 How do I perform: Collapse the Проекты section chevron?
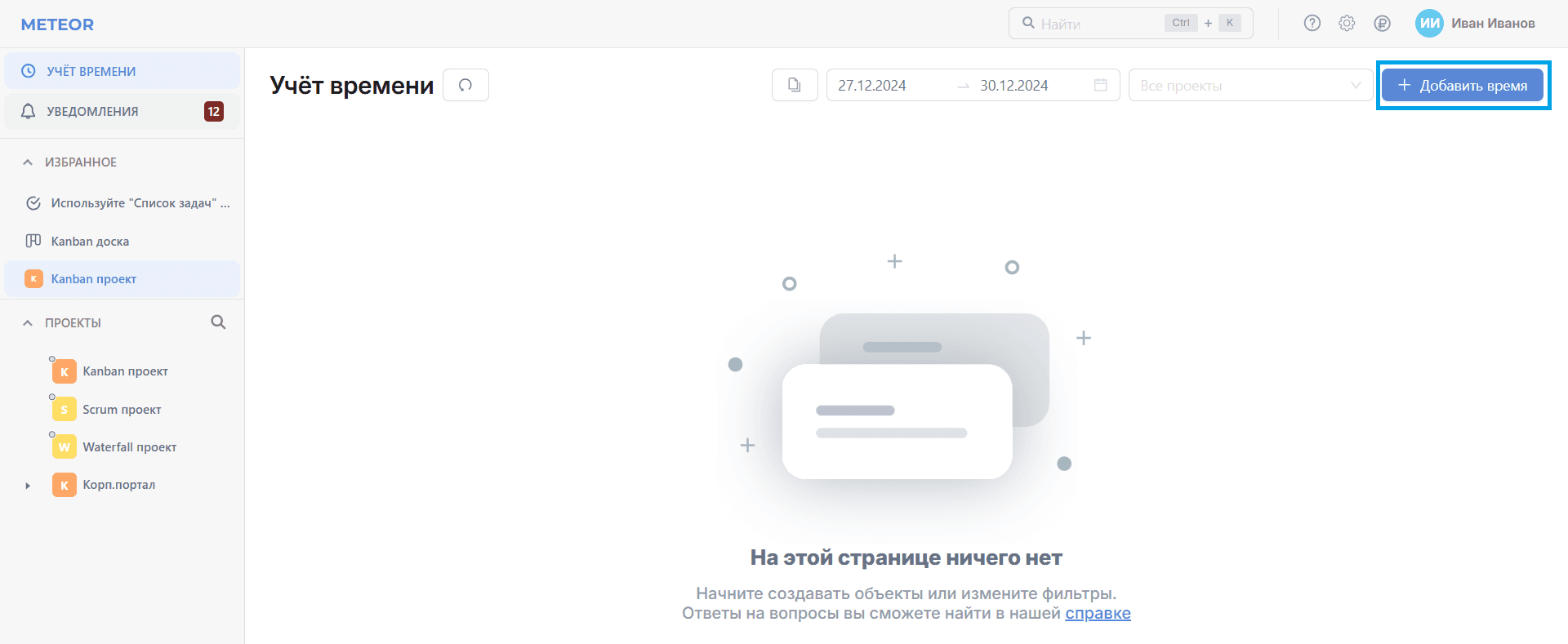[x=28, y=323]
